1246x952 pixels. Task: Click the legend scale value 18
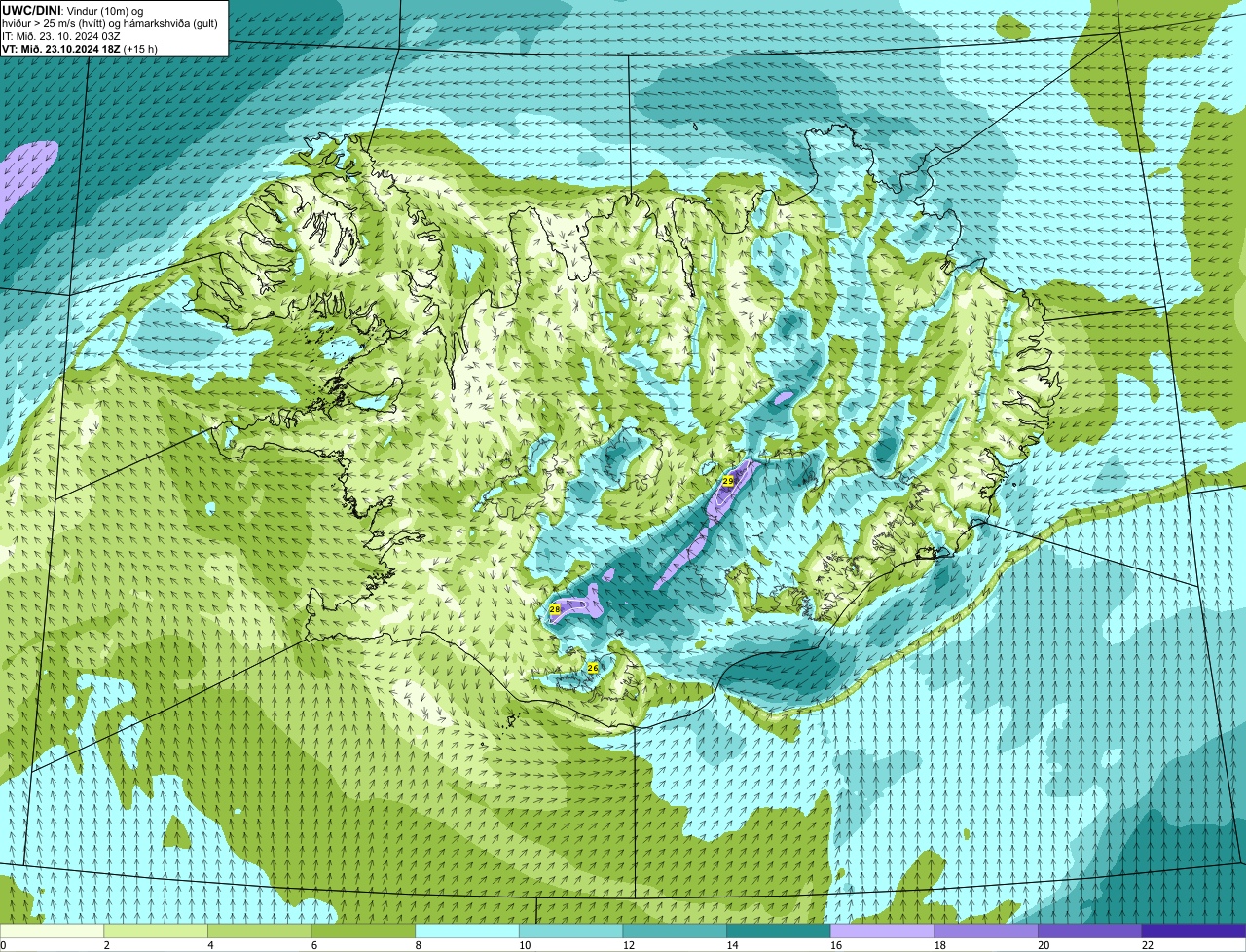(x=939, y=945)
